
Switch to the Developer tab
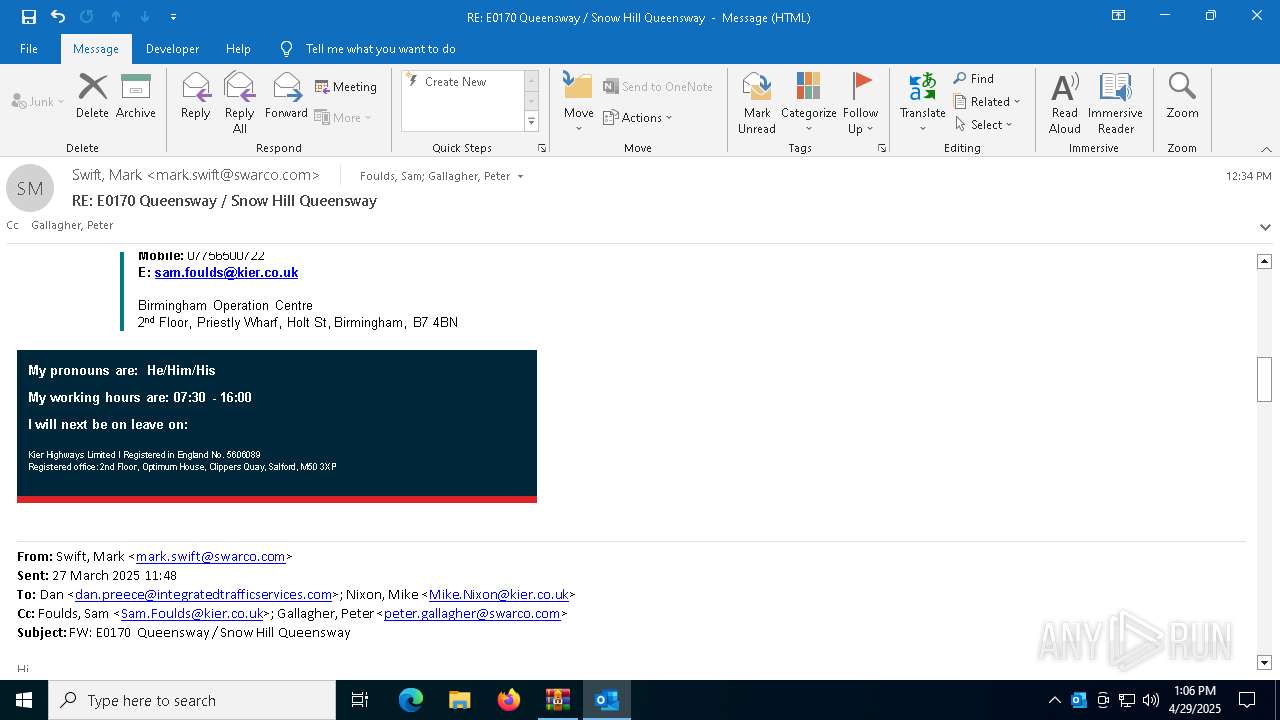[172, 48]
